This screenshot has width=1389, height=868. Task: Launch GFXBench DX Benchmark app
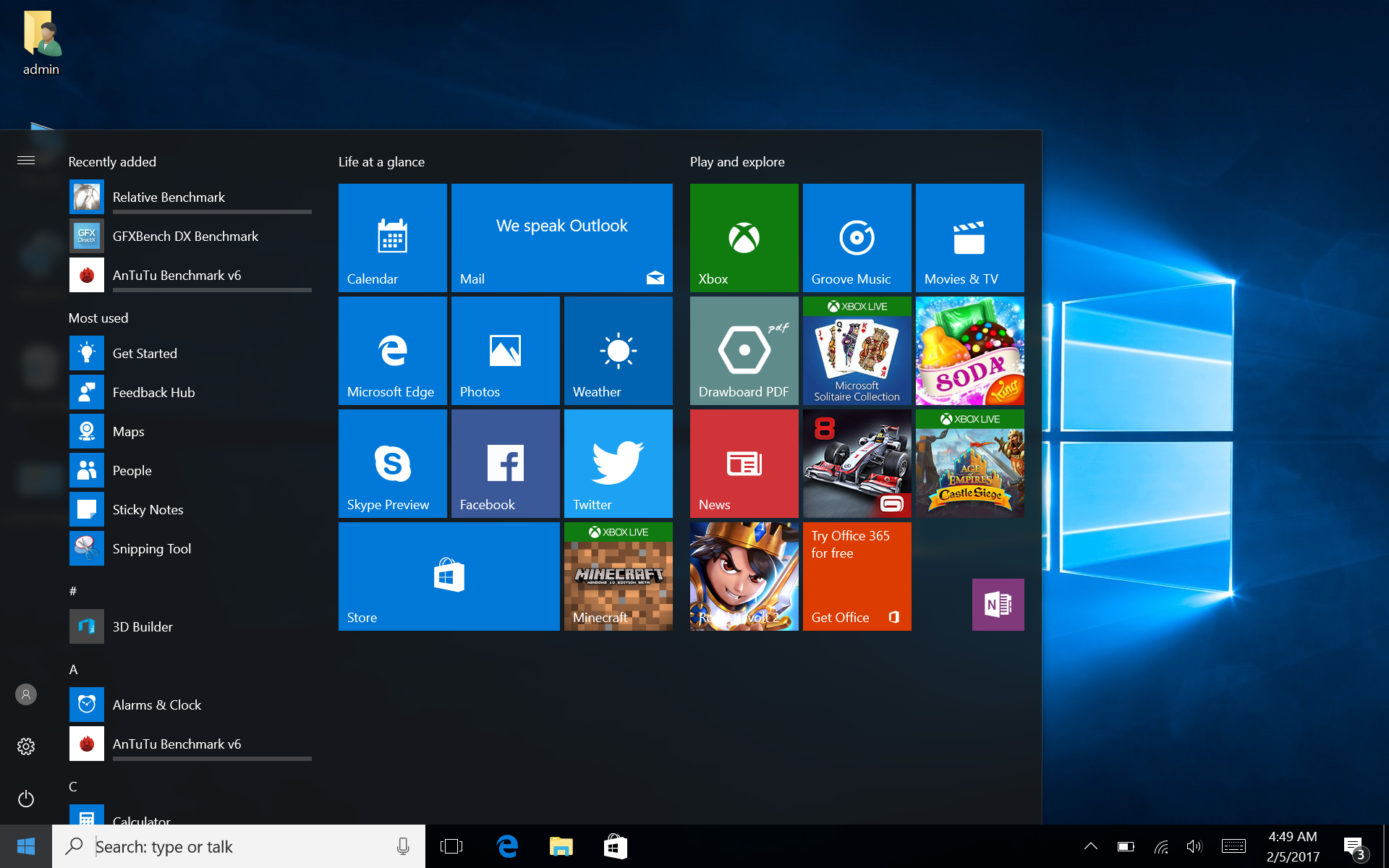(x=190, y=236)
